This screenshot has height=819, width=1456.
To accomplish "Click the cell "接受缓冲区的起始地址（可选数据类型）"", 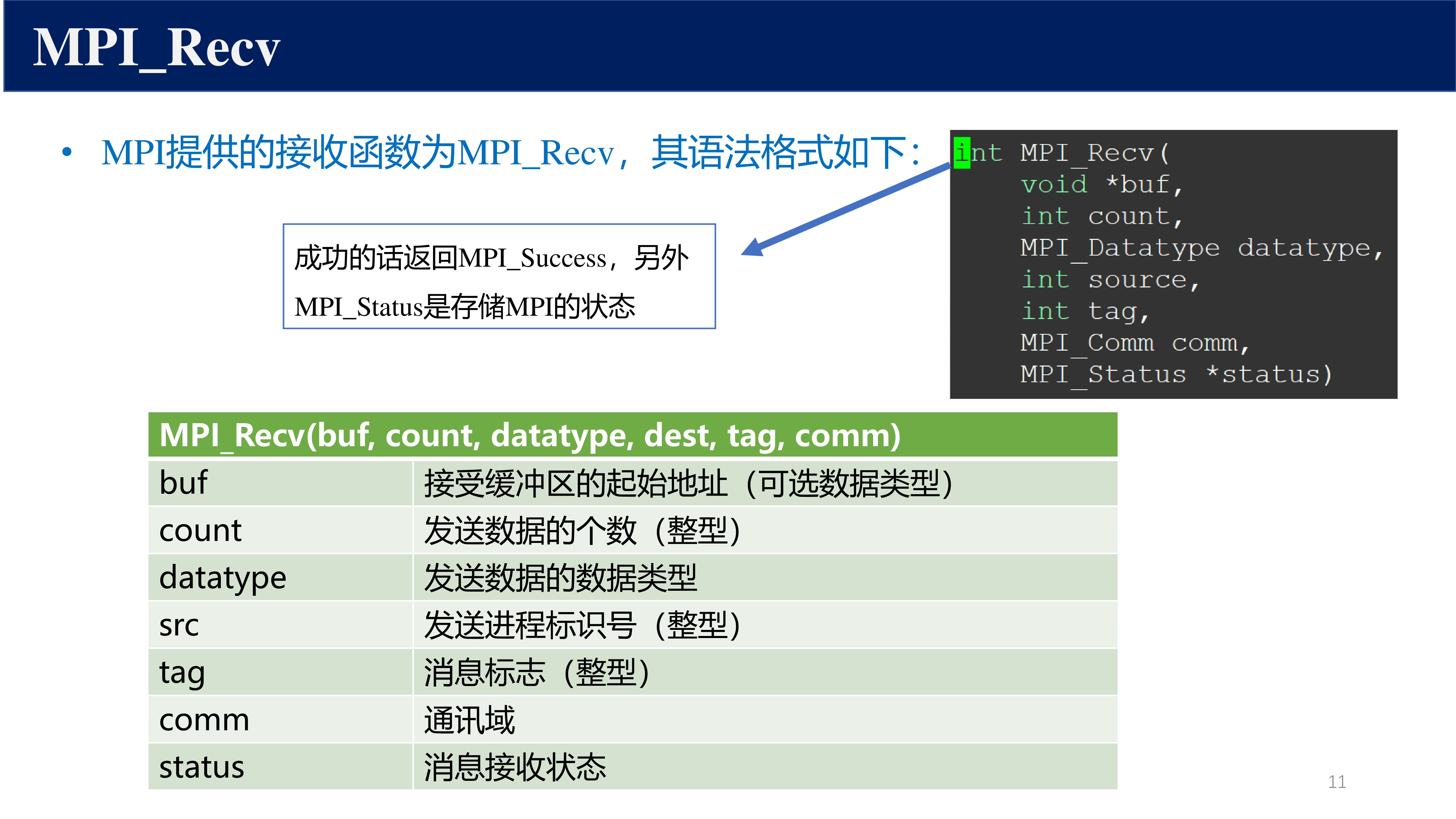I will click(765, 483).
